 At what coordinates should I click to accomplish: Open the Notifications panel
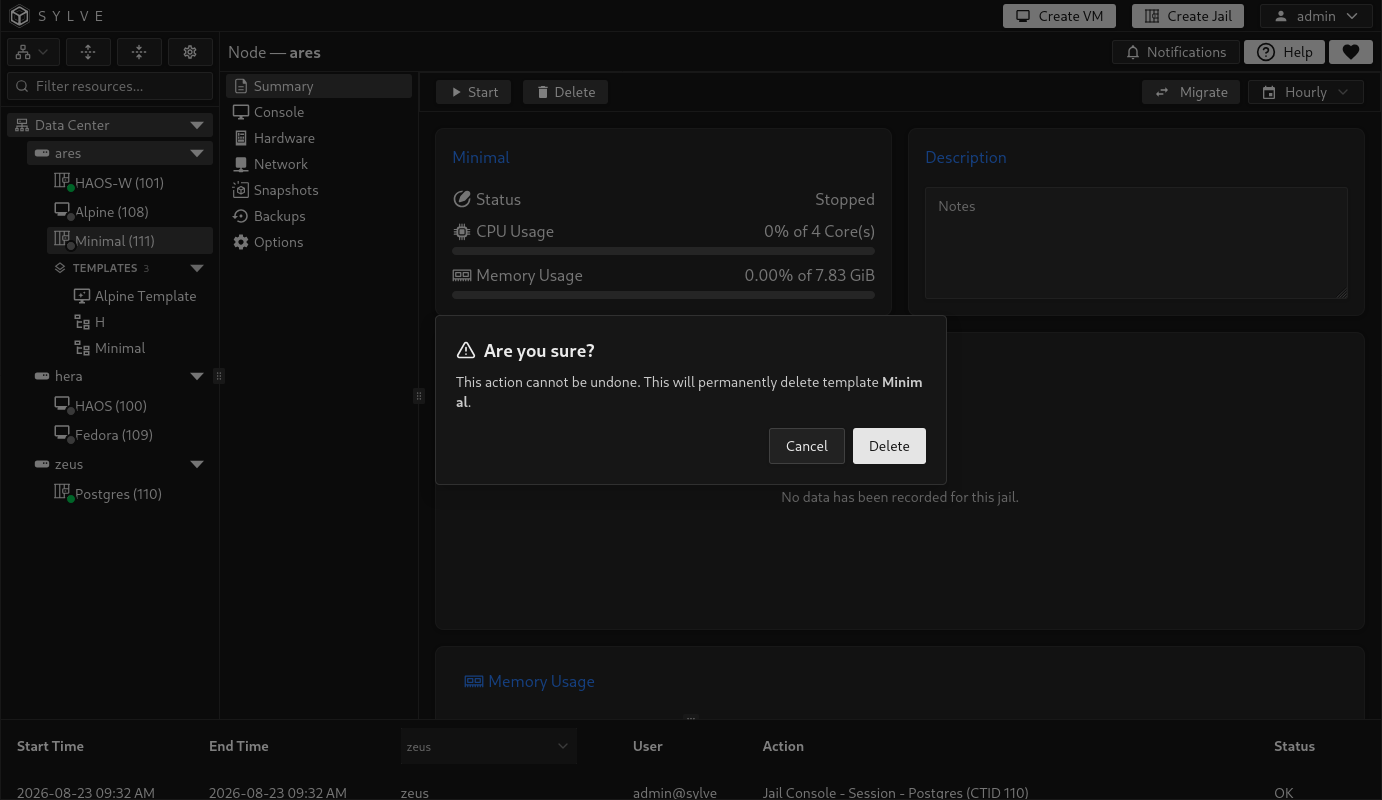1176,52
